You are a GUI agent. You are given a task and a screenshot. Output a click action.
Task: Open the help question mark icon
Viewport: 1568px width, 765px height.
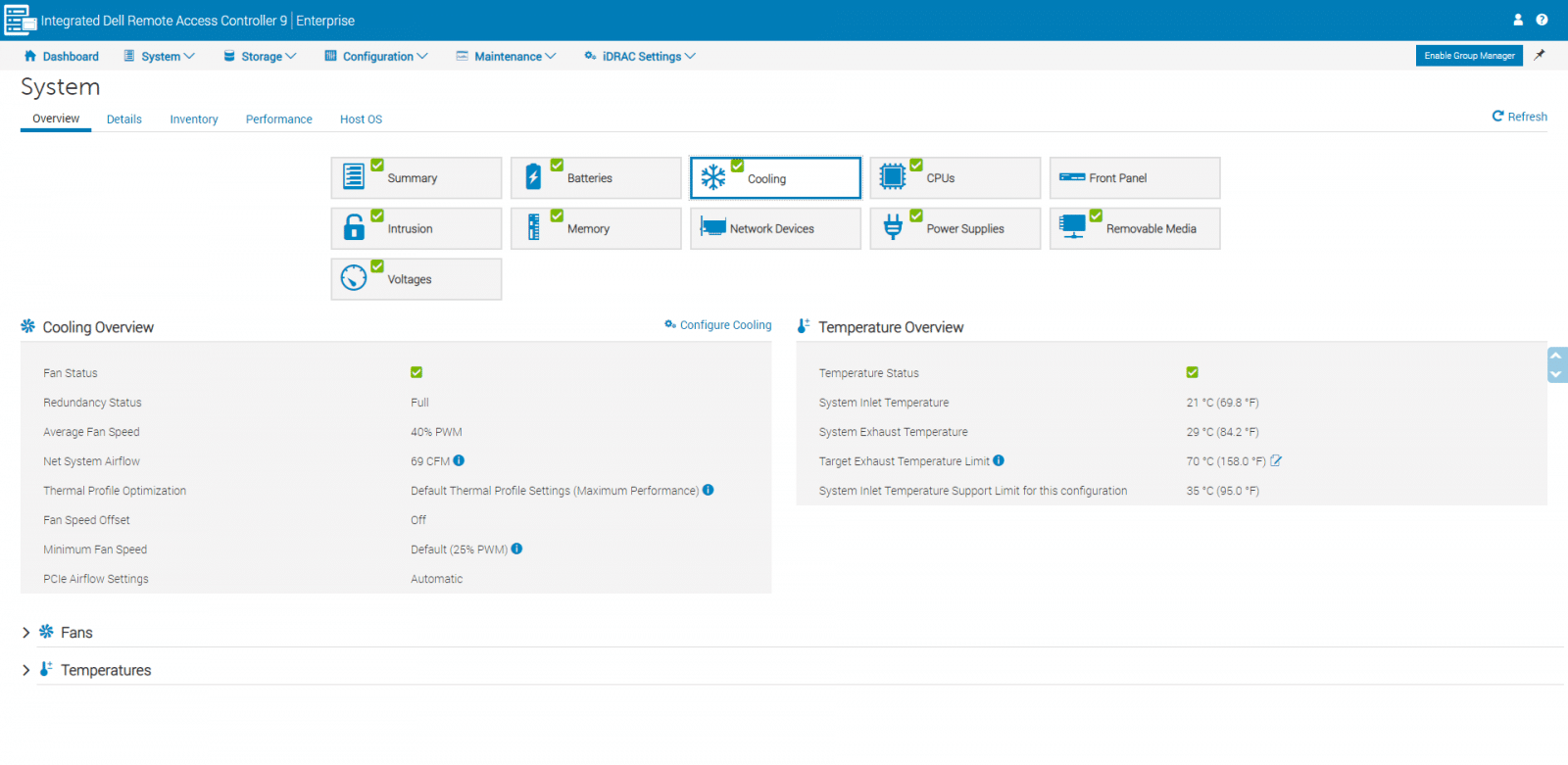pos(1542,20)
